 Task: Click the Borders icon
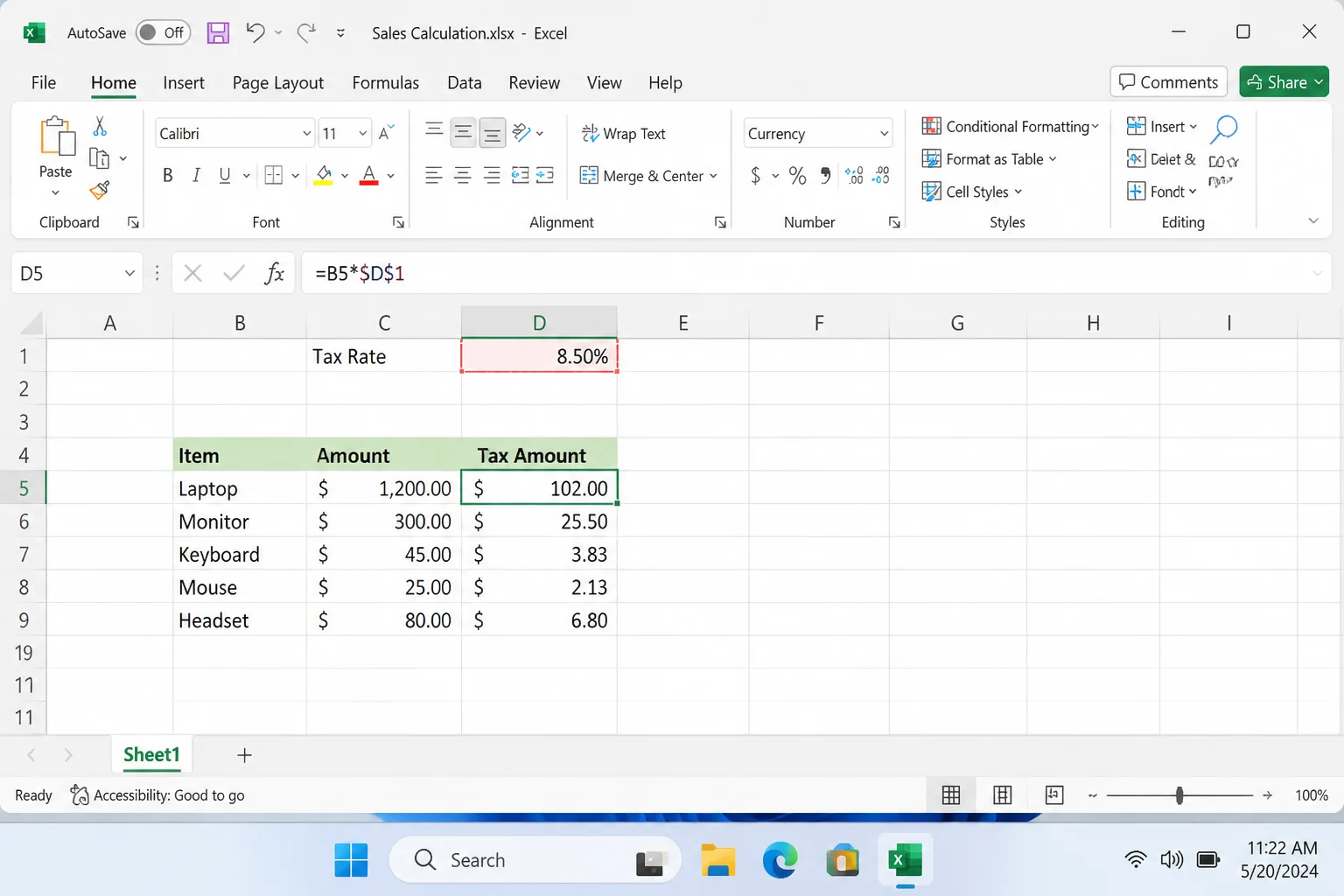274,176
